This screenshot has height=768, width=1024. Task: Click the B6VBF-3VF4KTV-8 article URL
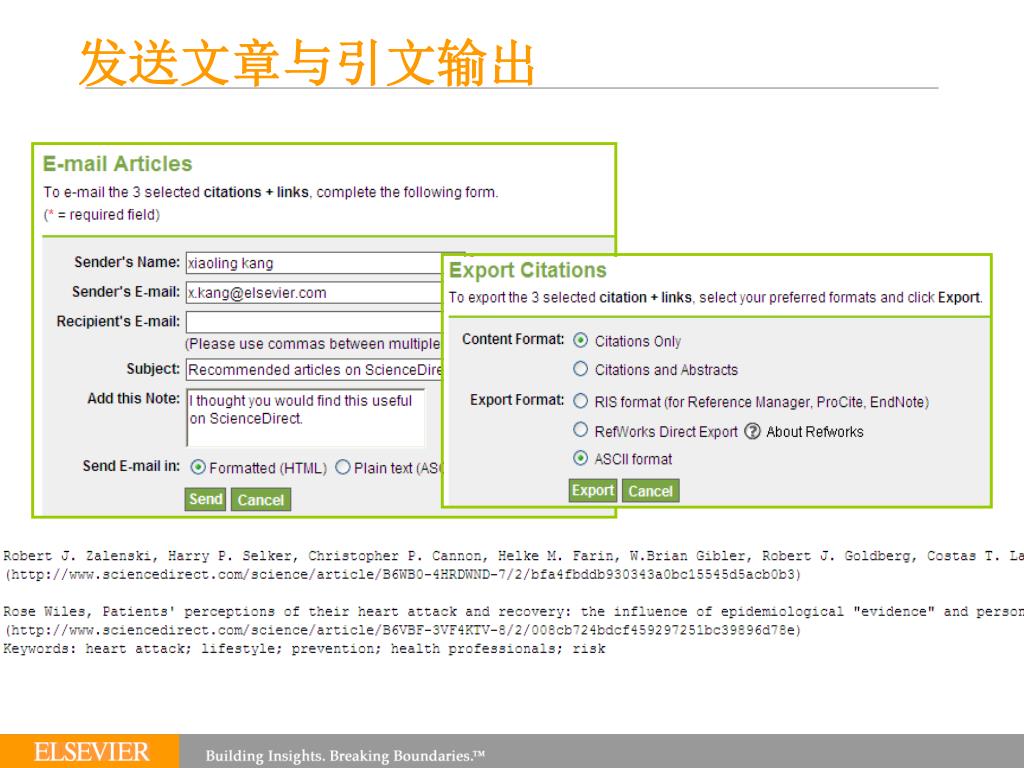click(x=402, y=631)
